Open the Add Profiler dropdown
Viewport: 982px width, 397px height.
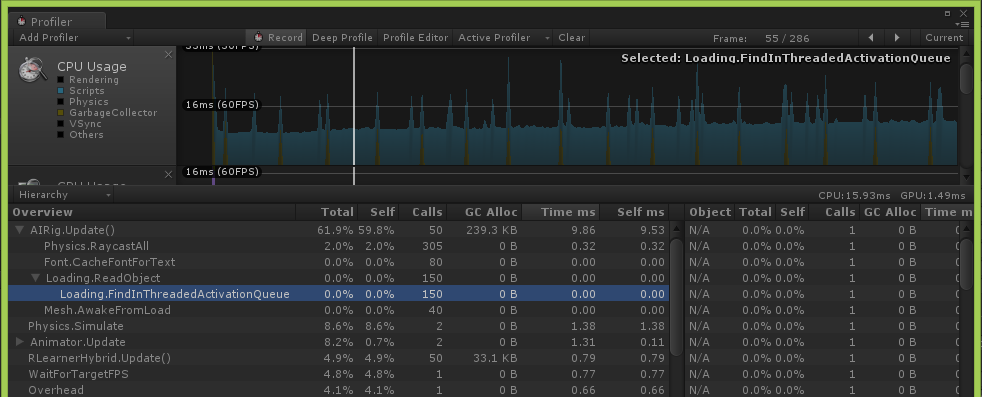pos(73,38)
